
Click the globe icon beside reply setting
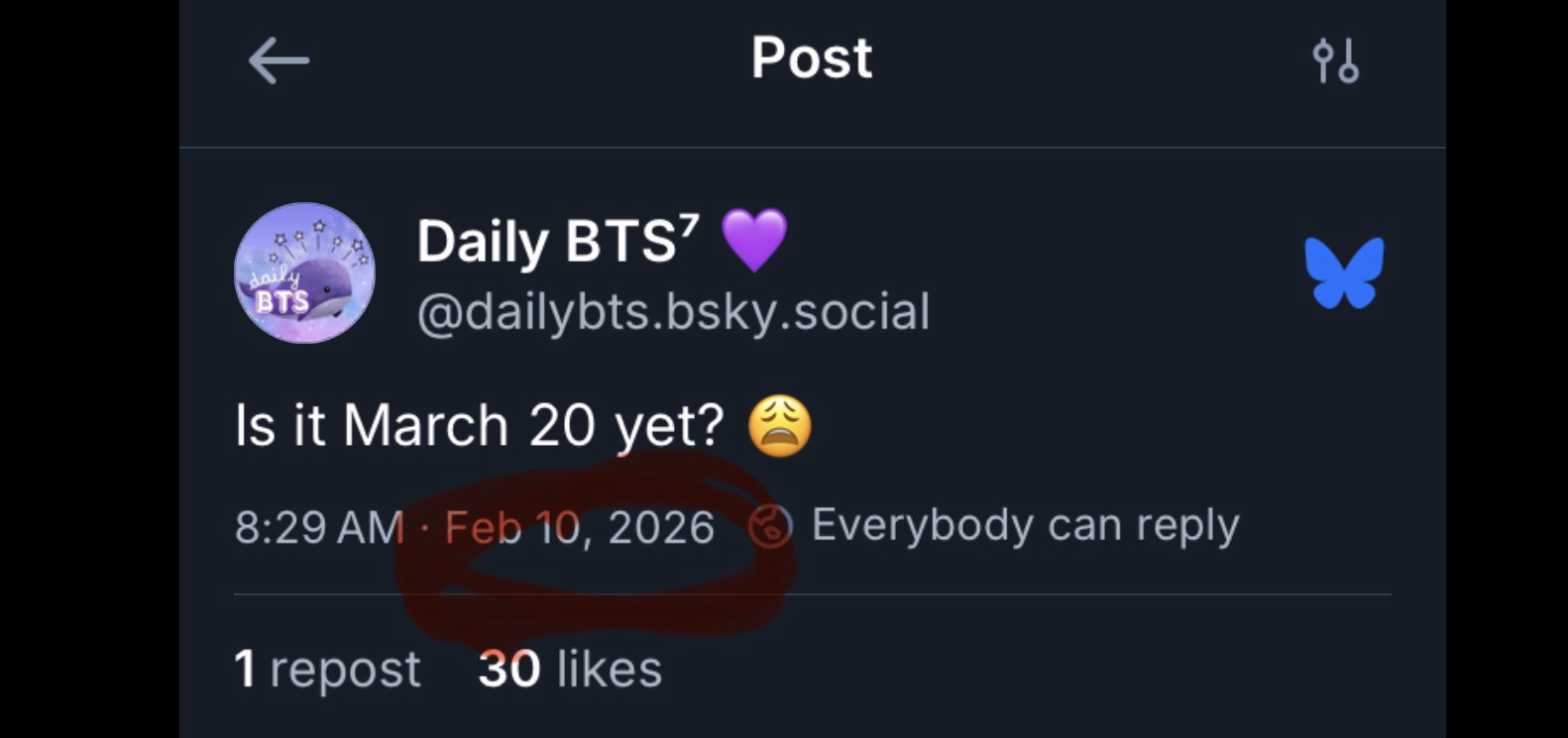[770, 526]
